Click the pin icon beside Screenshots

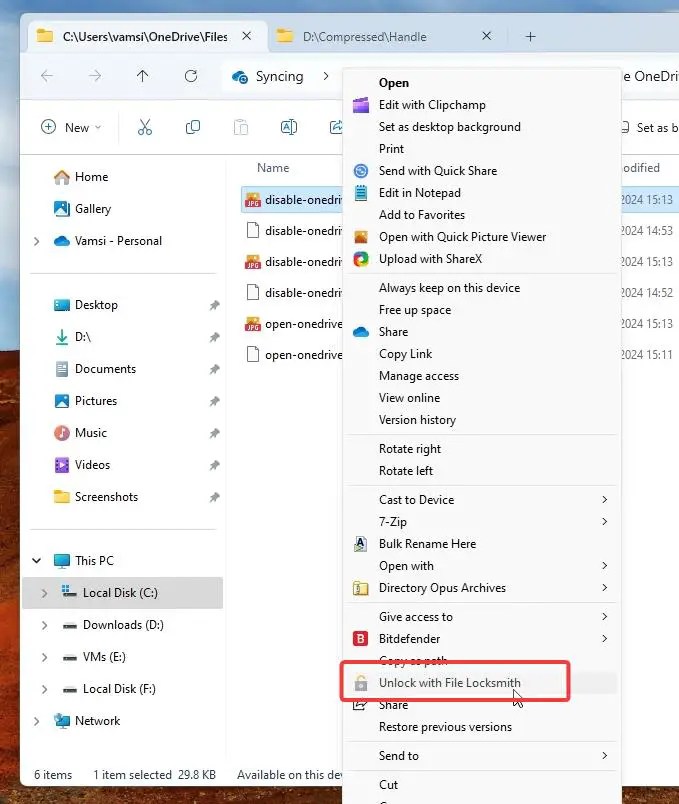click(x=214, y=497)
